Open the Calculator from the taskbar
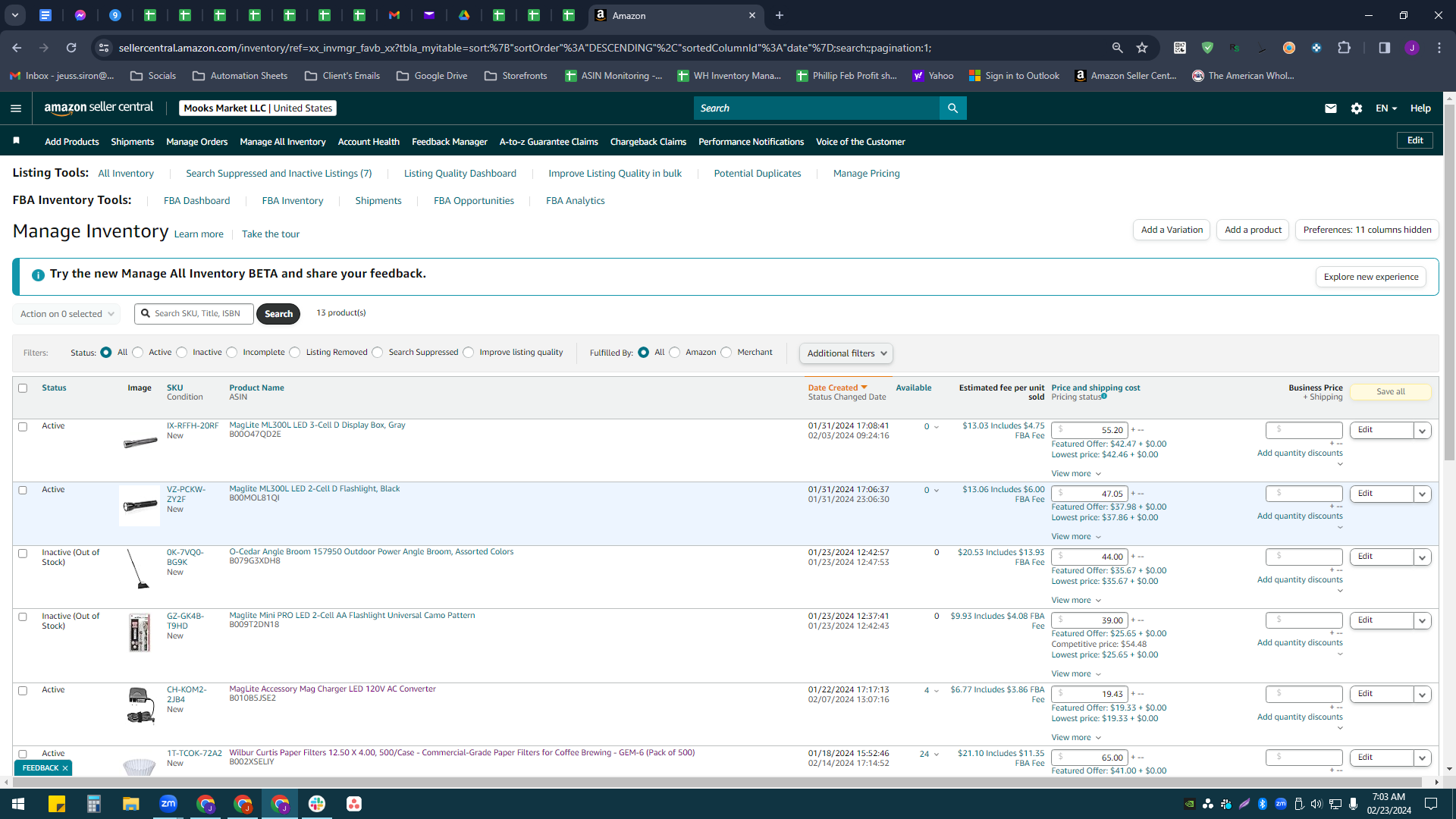 pos(93,804)
